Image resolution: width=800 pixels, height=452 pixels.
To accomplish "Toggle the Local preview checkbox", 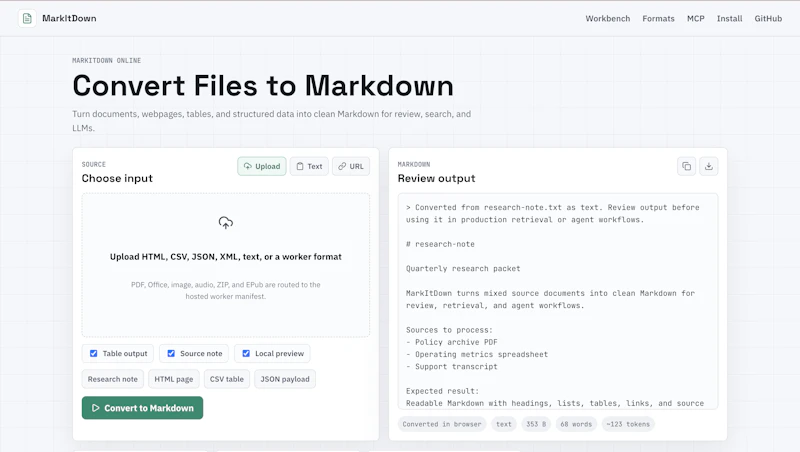I will pyautogui.click(x=246, y=354).
